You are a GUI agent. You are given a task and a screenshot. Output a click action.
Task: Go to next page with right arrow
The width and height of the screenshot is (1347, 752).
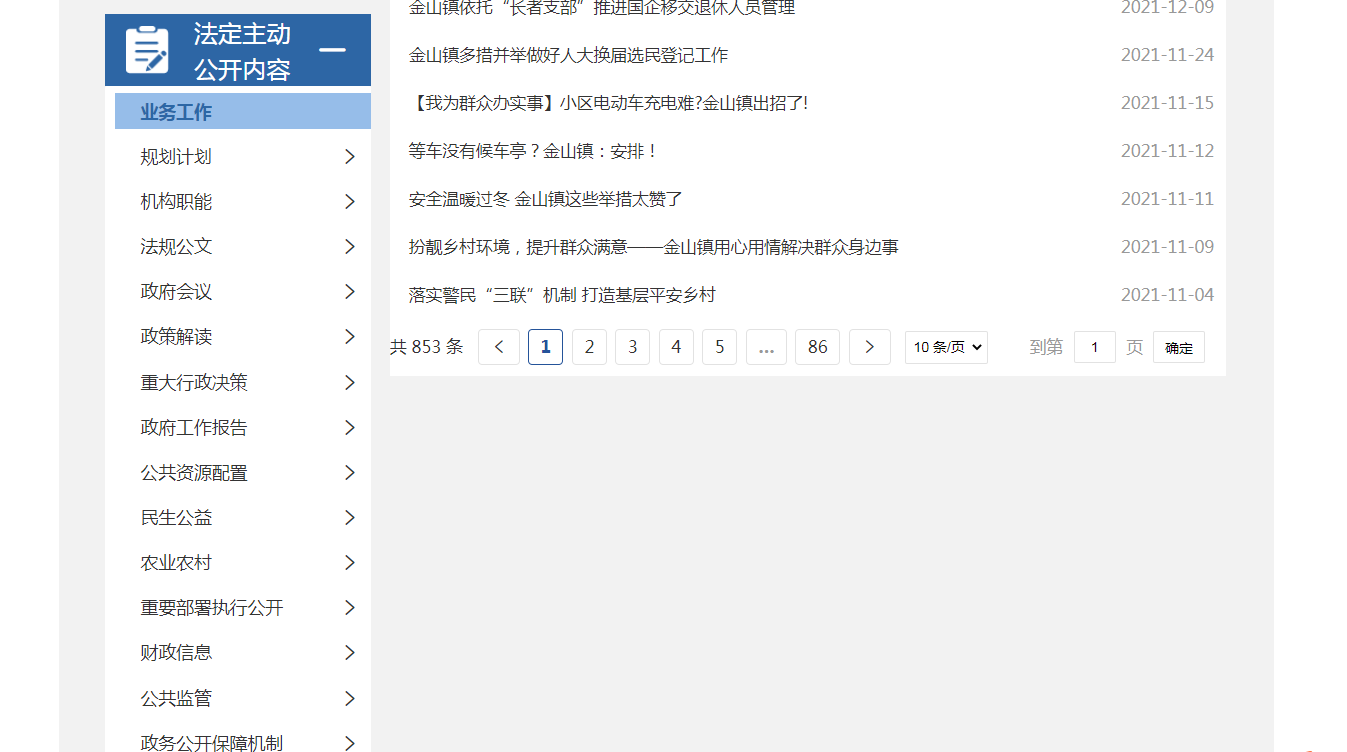point(869,347)
